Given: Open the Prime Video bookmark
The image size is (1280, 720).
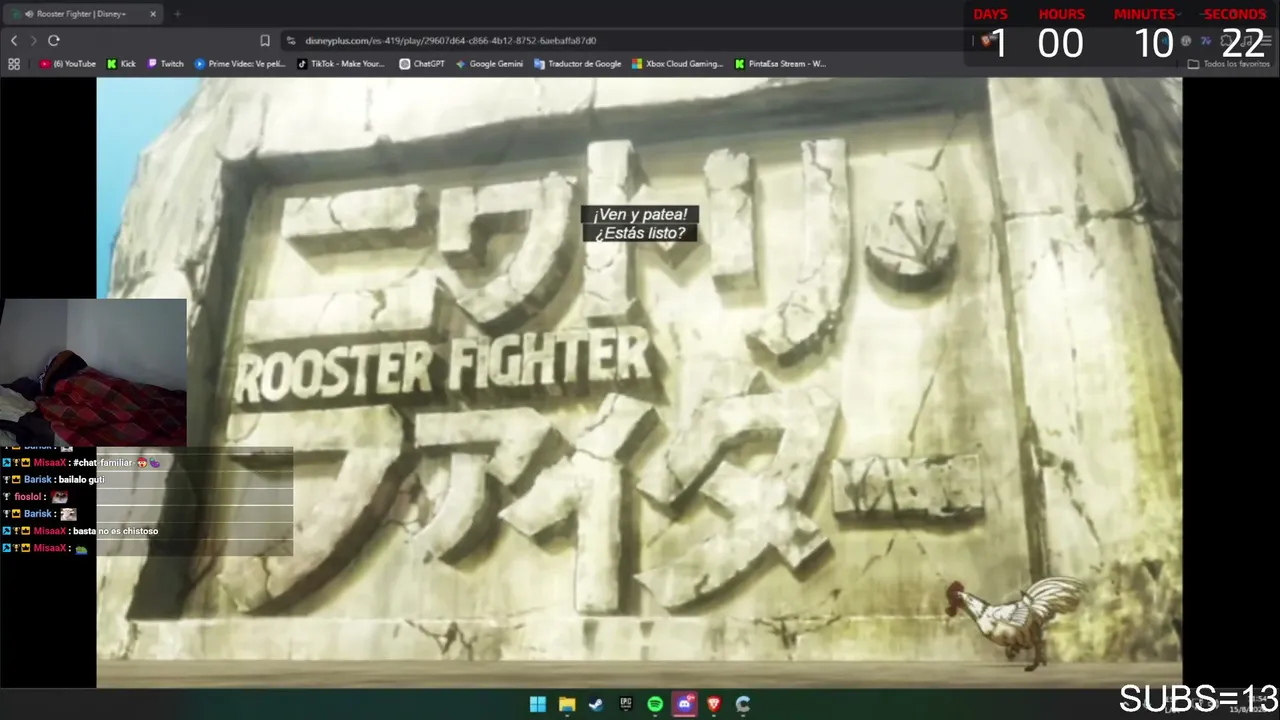Looking at the screenshot, I should (240, 64).
